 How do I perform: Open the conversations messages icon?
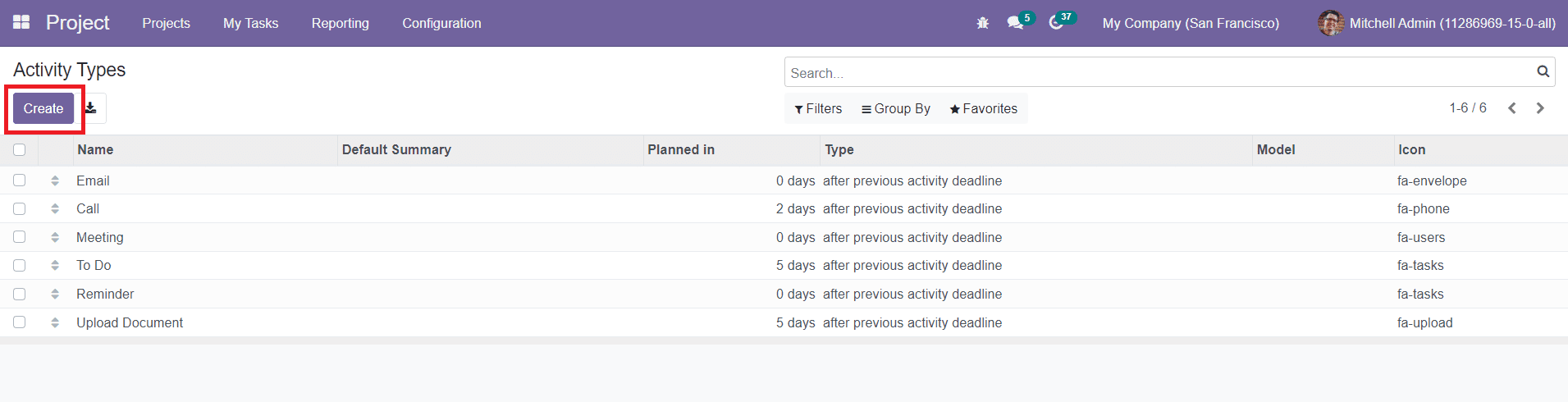[1016, 23]
